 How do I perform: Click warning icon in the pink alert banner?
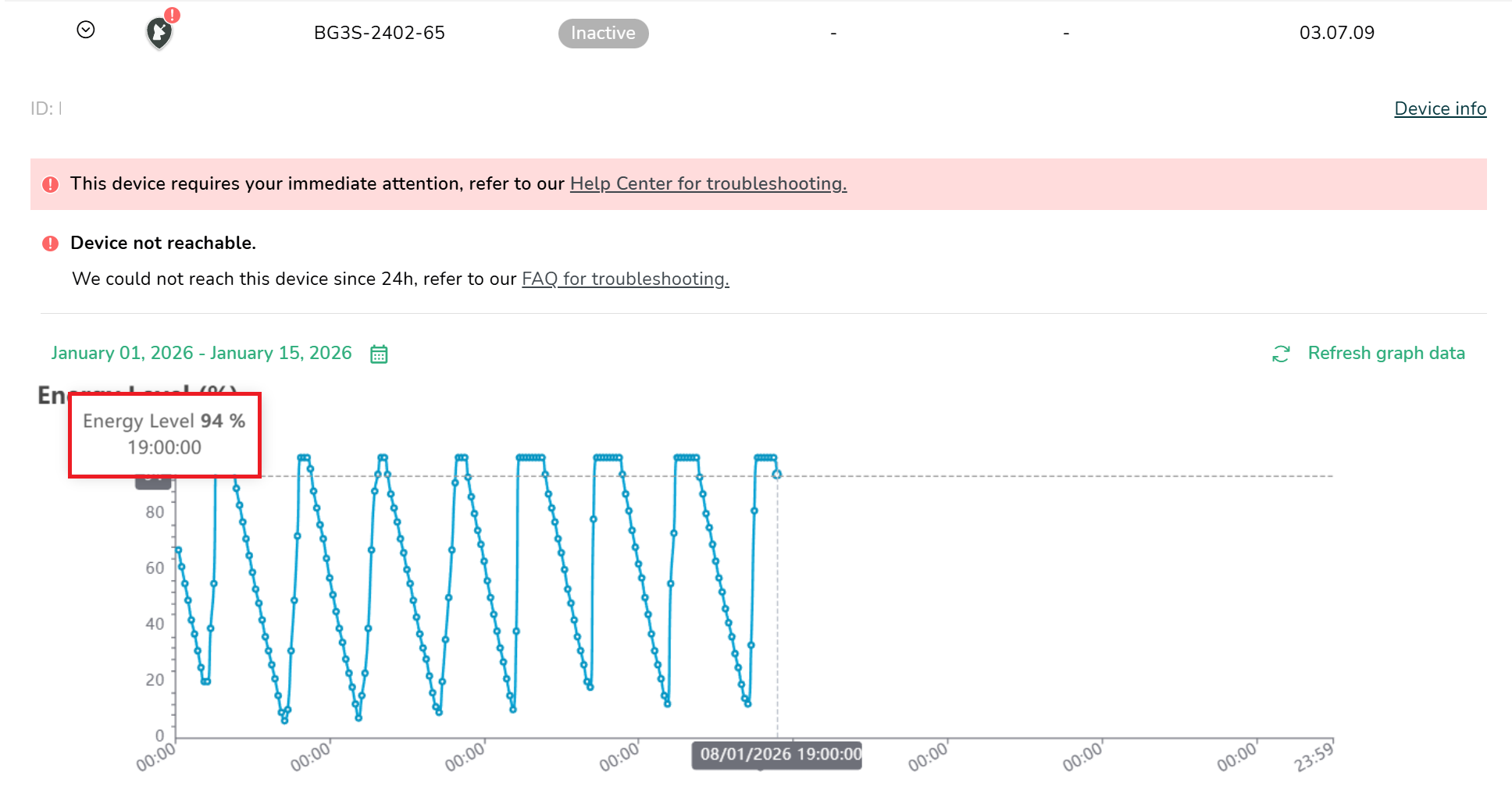coord(51,184)
